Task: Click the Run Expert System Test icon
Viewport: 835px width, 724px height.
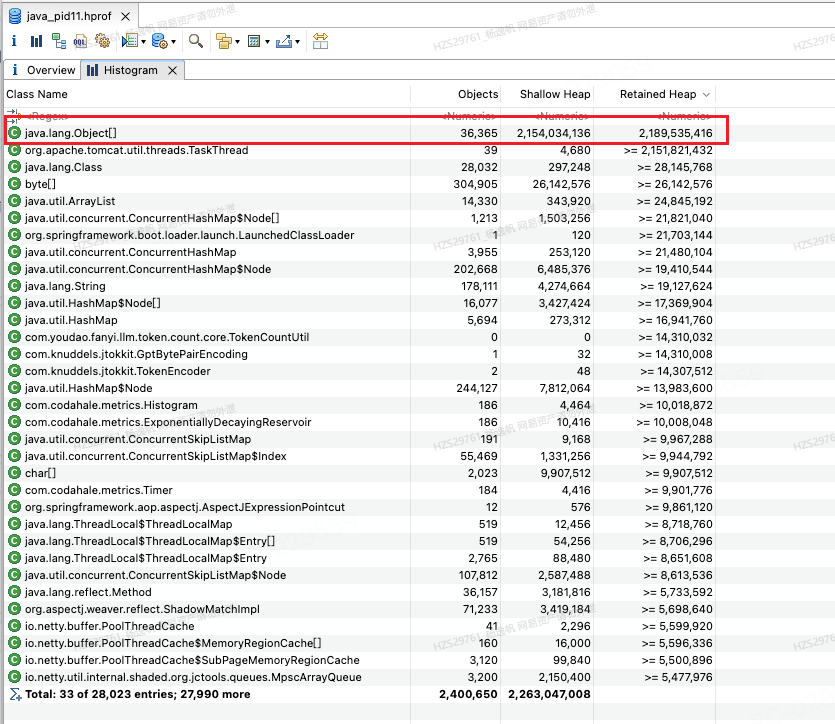Action: 129,41
